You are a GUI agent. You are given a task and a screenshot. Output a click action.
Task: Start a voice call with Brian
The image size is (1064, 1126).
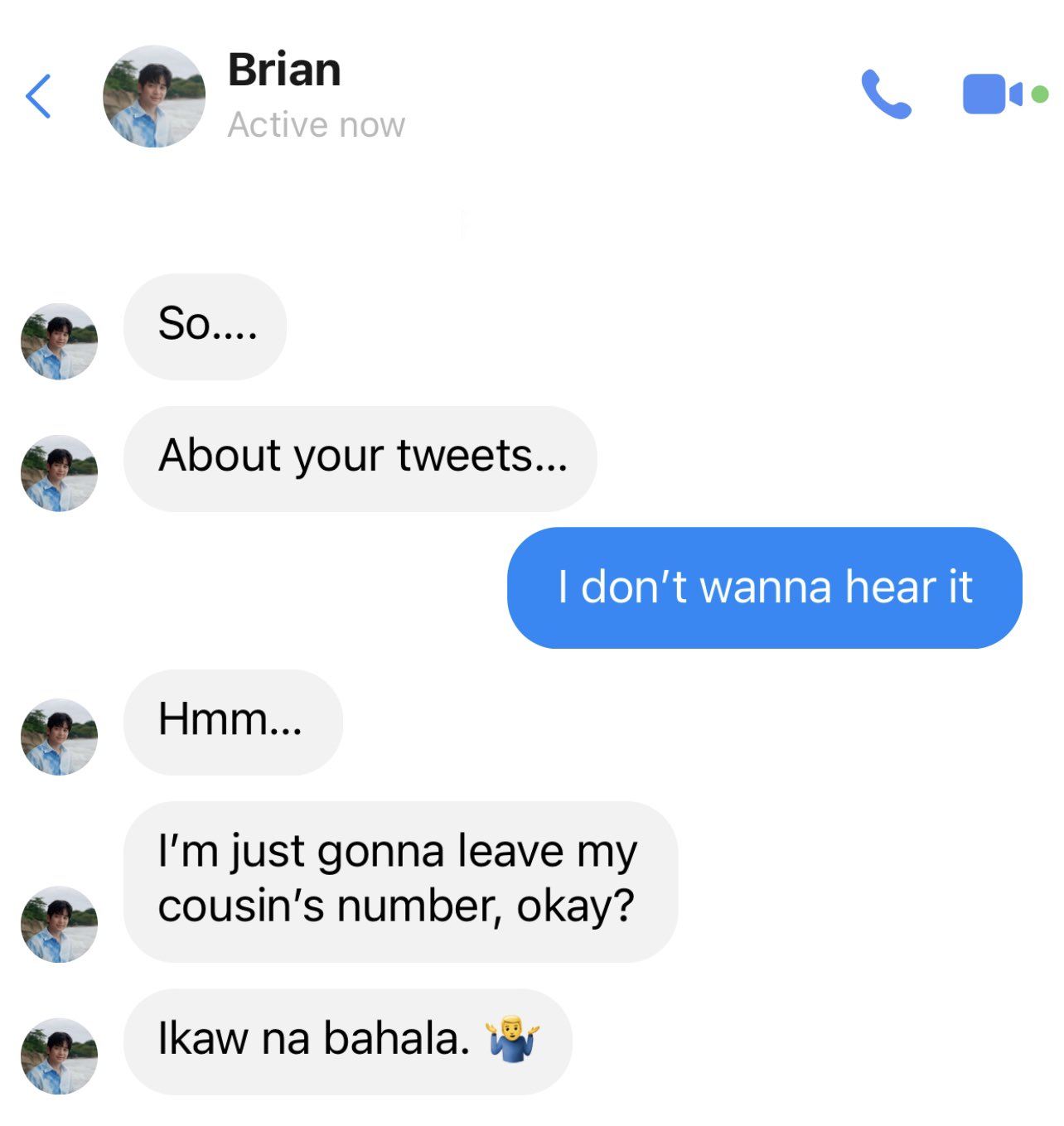886,94
